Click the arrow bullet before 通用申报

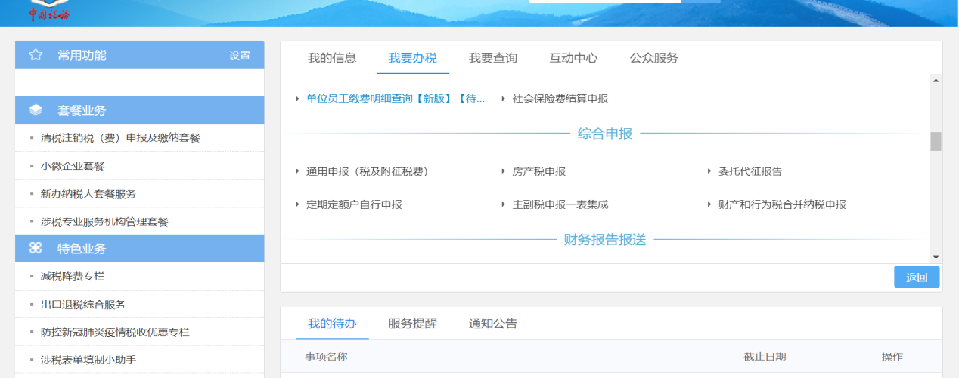pos(298,172)
